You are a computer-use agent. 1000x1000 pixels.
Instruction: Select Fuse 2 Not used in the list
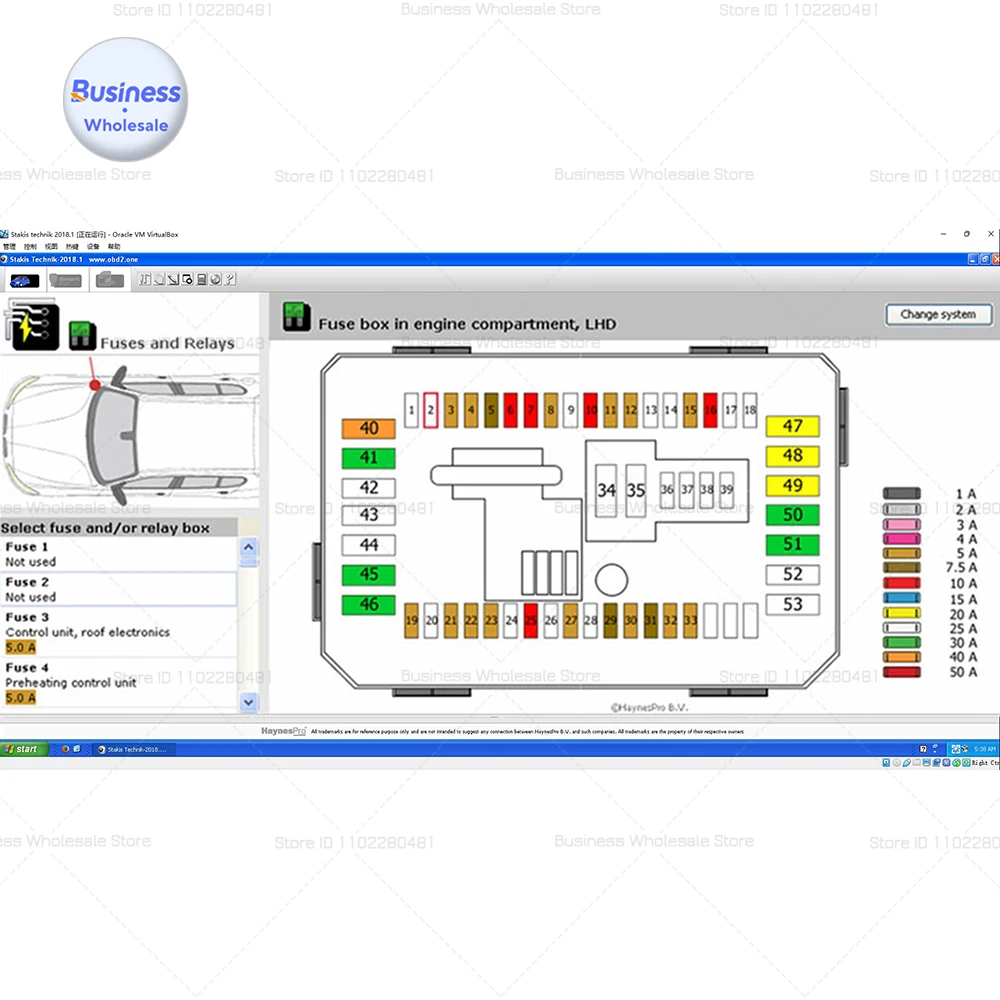[119, 589]
